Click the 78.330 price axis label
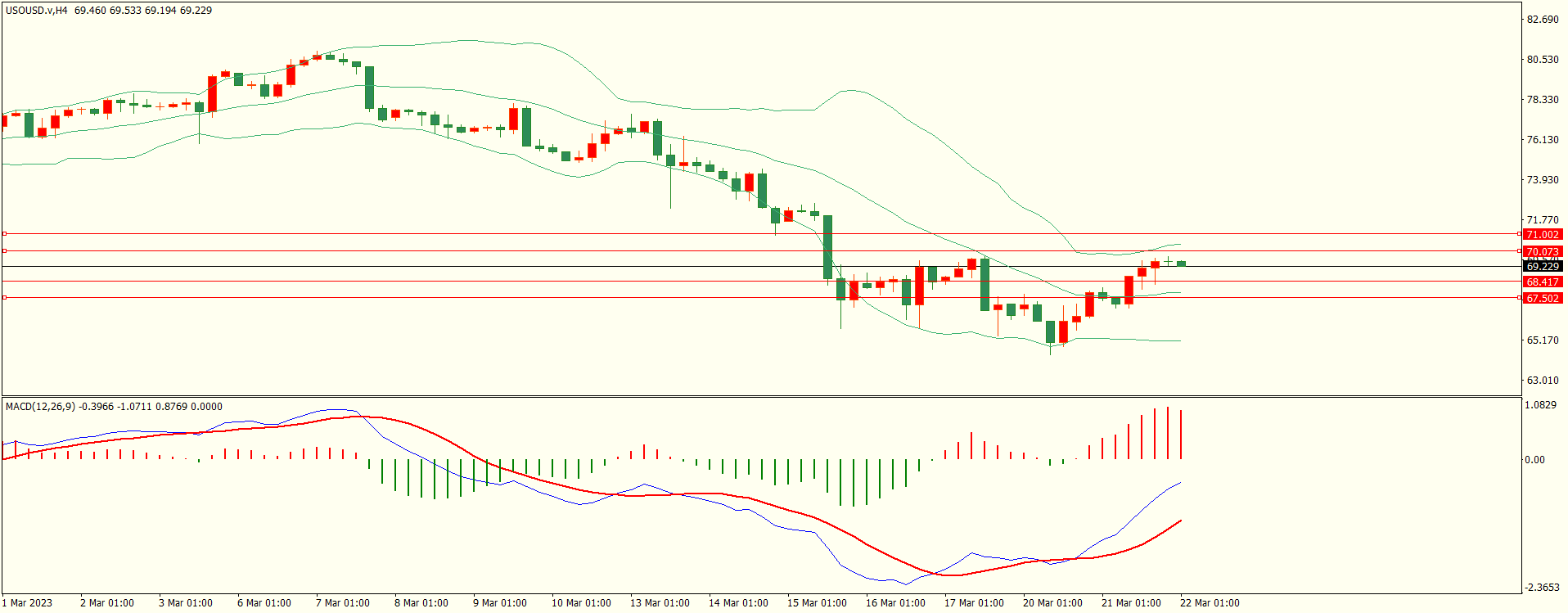 pos(1543,100)
